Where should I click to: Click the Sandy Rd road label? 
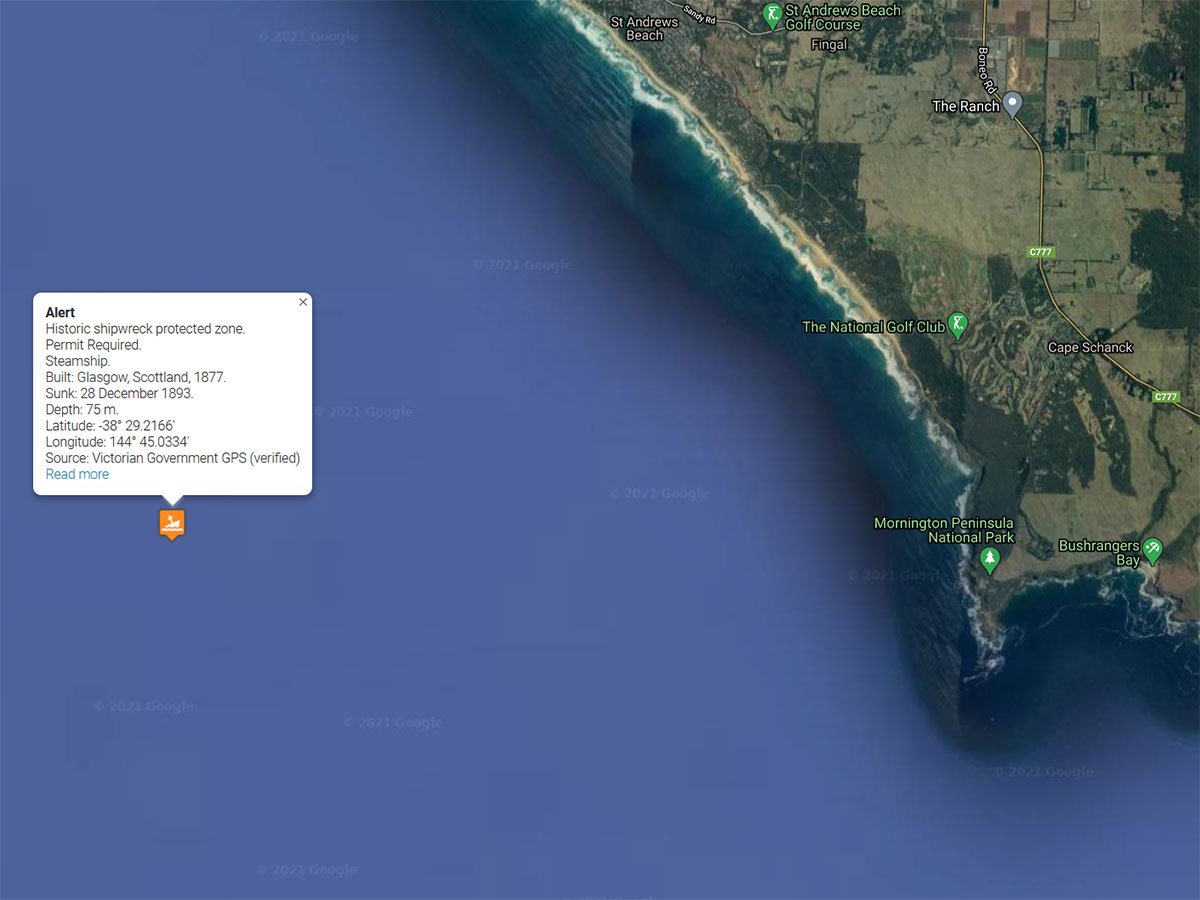[x=701, y=13]
